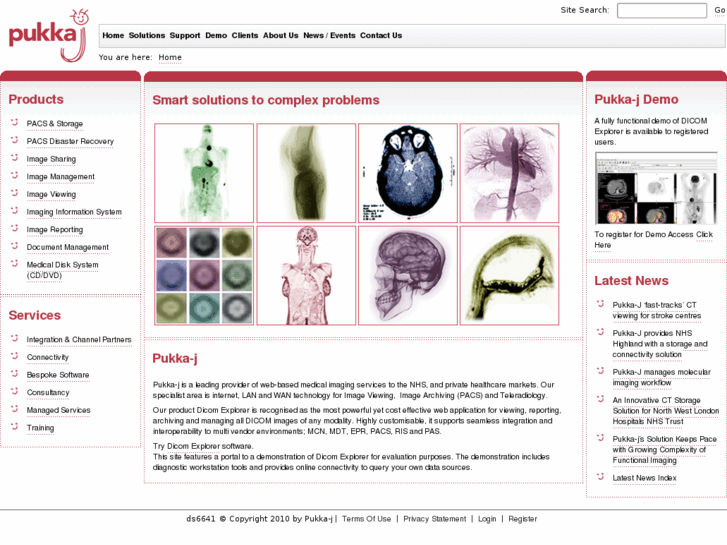Open the Support menu item
Image resolution: width=727 pixels, height=545 pixels.
coord(185,35)
